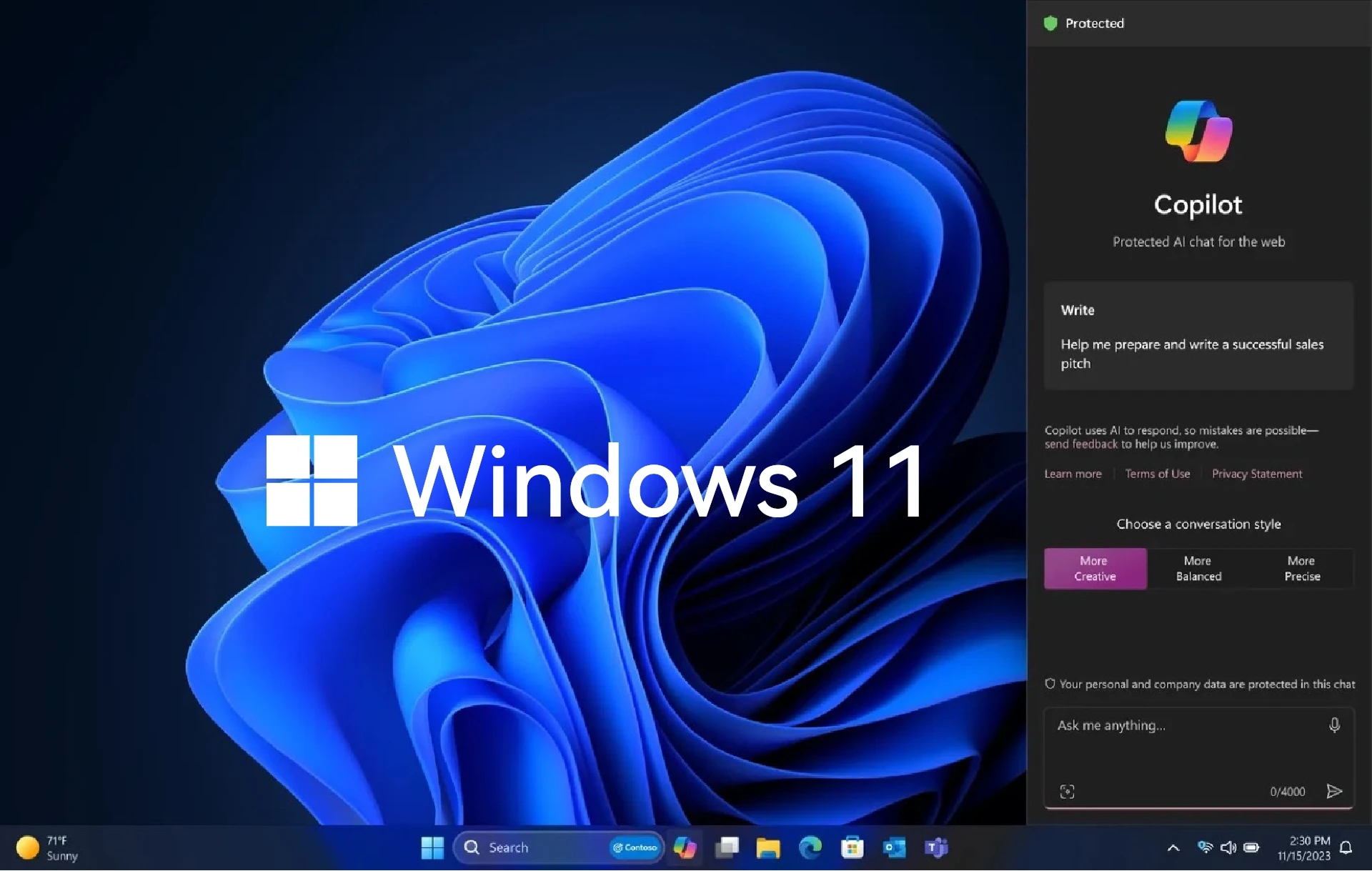Open the Terms of Use link
This screenshot has width=1372, height=871.
tap(1157, 474)
